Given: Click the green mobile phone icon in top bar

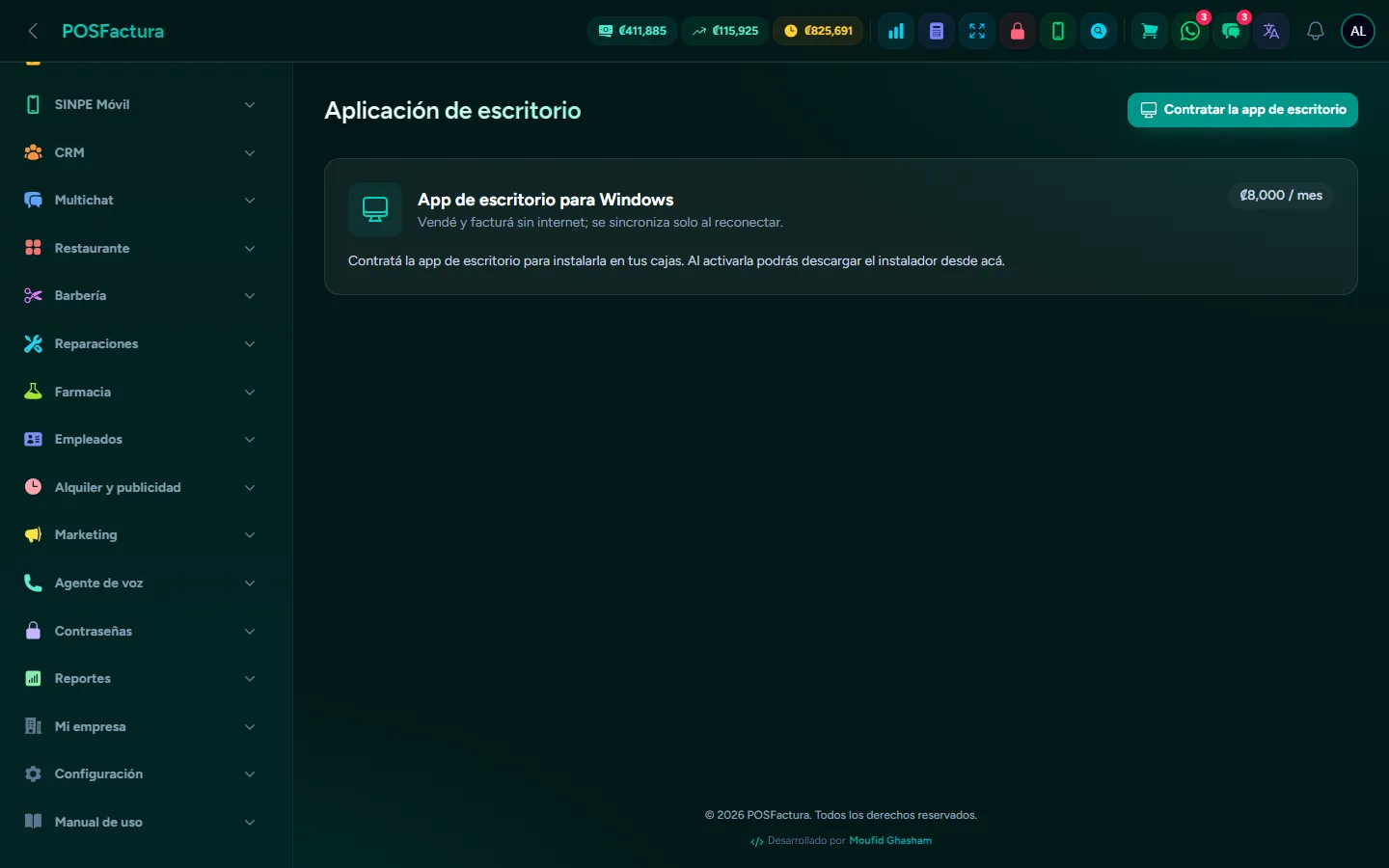Looking at the screenshot, I should click(x=1058, y=31).
